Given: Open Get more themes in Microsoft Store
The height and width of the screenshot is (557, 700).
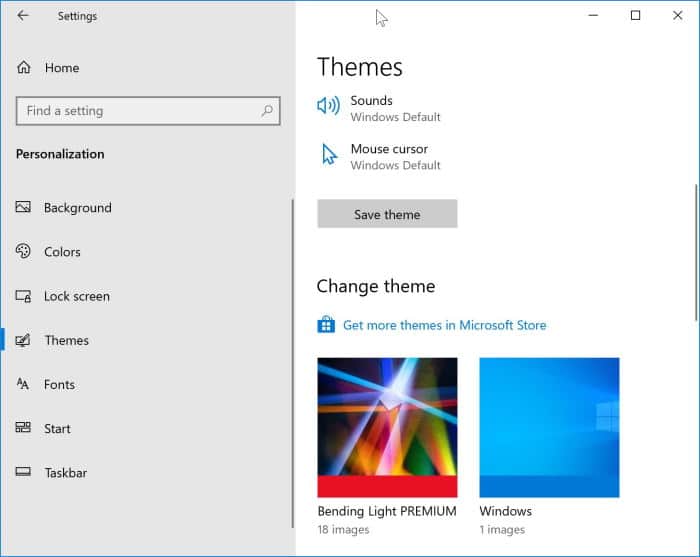Looking at the screenshot, I should pyautogui.click(x=445, y=325).
